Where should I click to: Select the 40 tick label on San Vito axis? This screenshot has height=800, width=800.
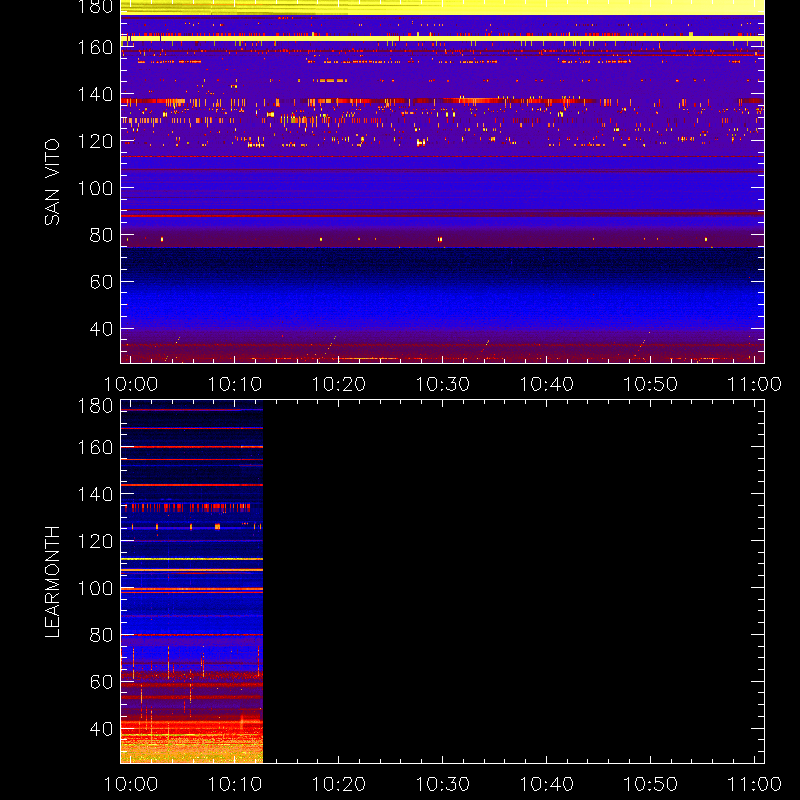[x=101, y=329]
